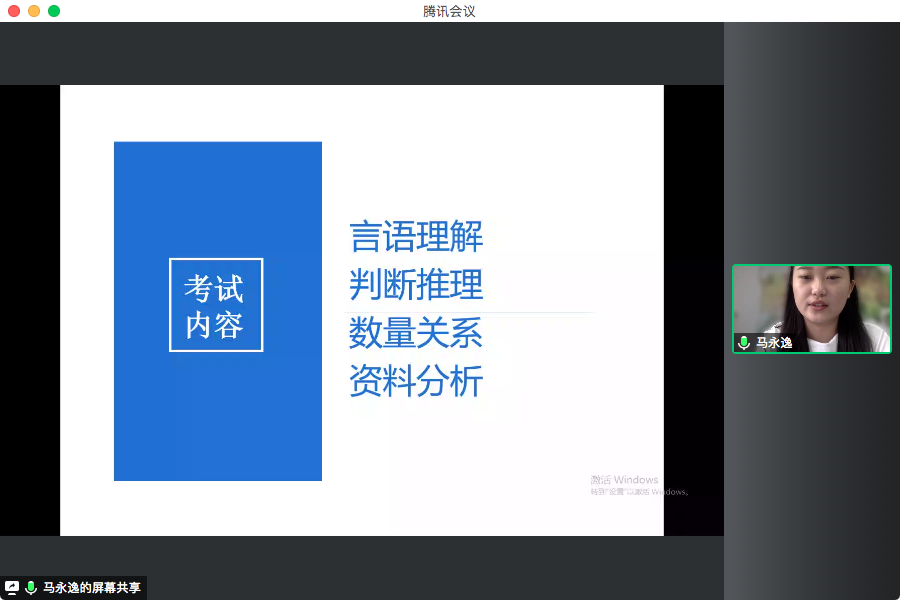Click the screen share icon in bottom-left status bar
This screenshot has height=600, width=900.
pos(12,588)
